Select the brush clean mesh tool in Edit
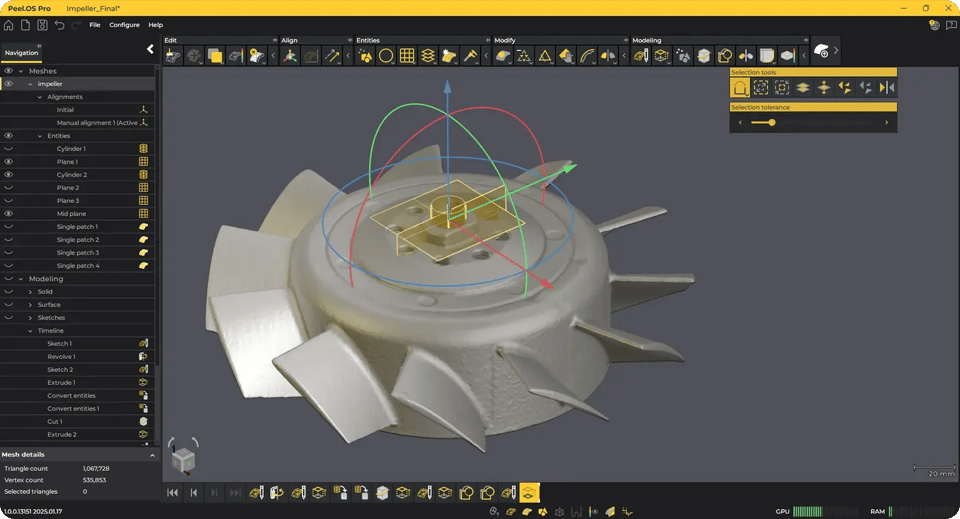This screenshot has height=519, width=960. 173,56
